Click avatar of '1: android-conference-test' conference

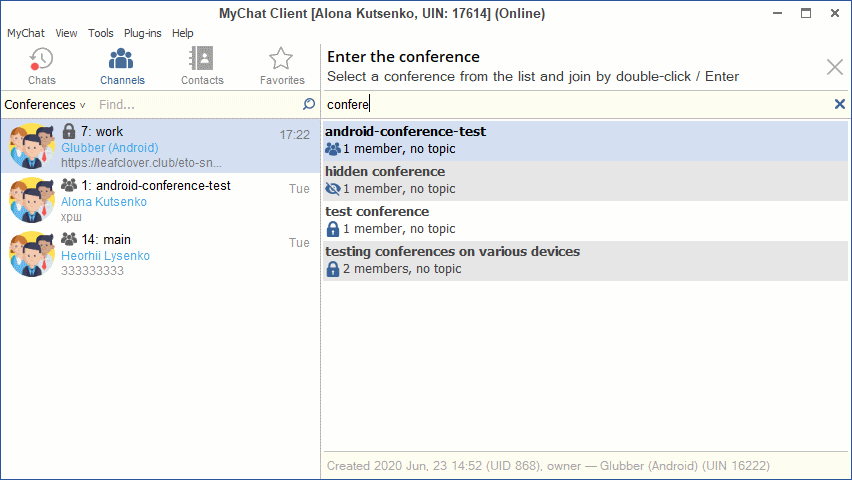coord(32,200)
